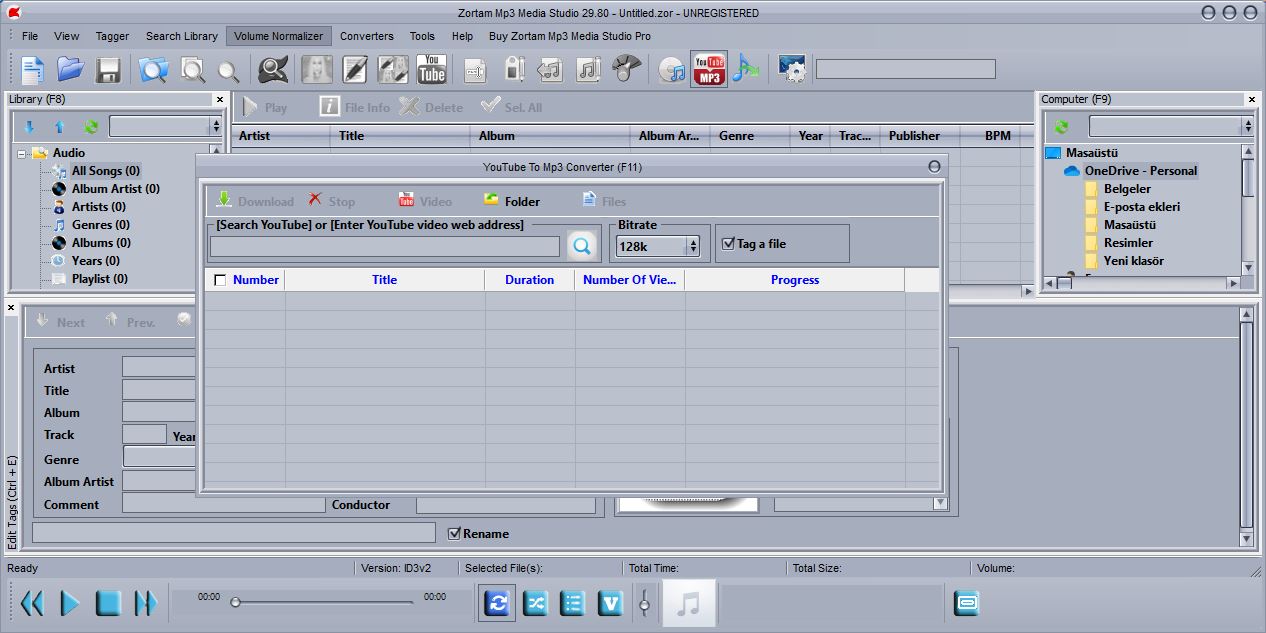Screen dimensions: 1266x633
Task: Start playback with the player Play button
Action: pos(70,603)
